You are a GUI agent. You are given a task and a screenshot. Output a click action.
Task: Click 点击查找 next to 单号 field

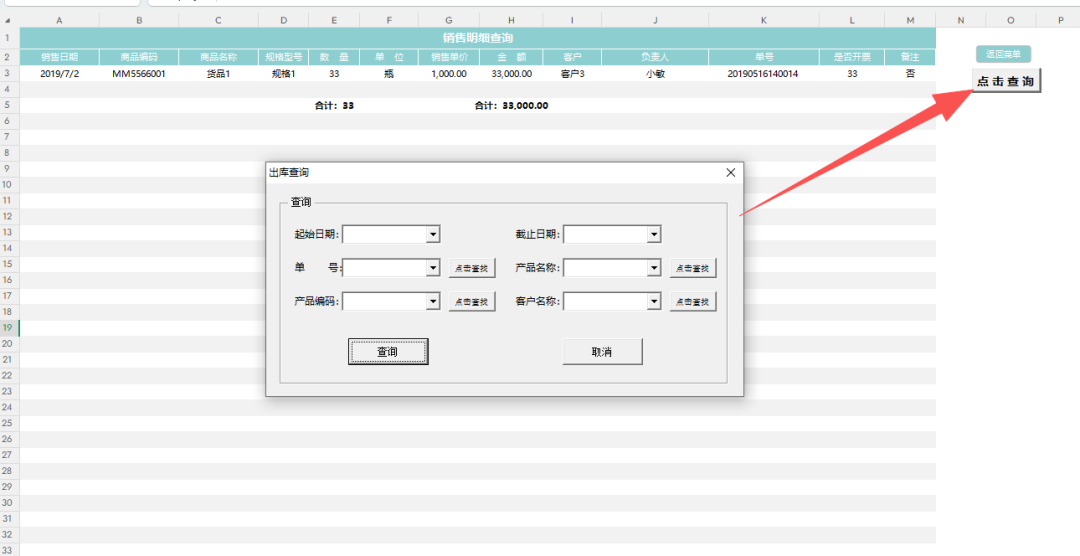click(x=472, y=268)
